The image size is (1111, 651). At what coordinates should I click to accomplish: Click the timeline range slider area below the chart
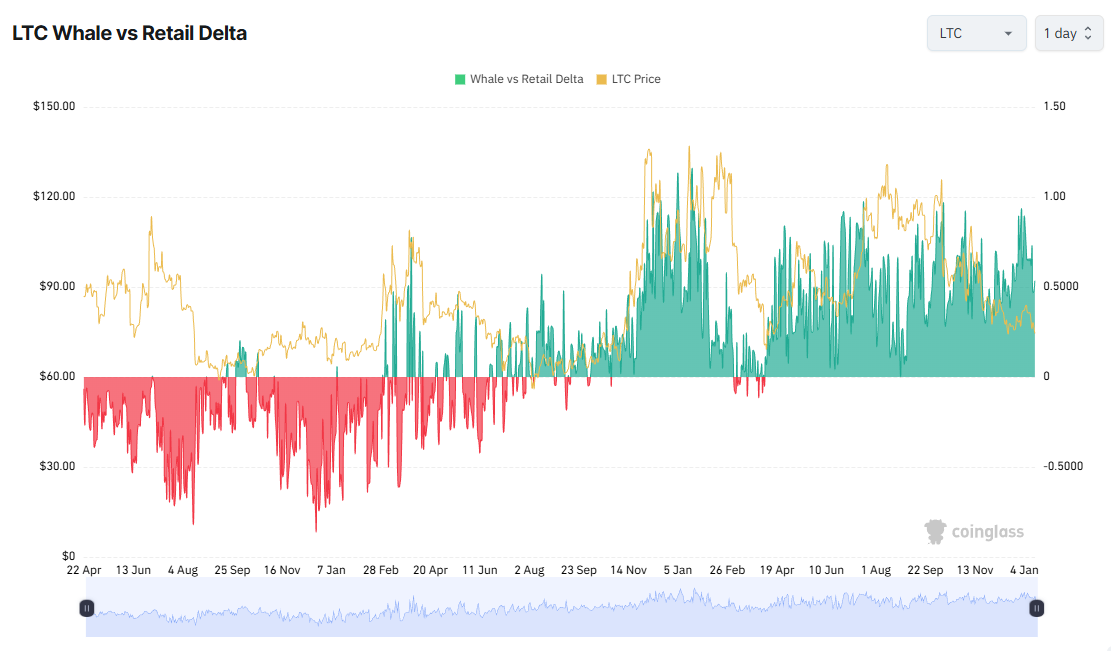pos(560,607)
